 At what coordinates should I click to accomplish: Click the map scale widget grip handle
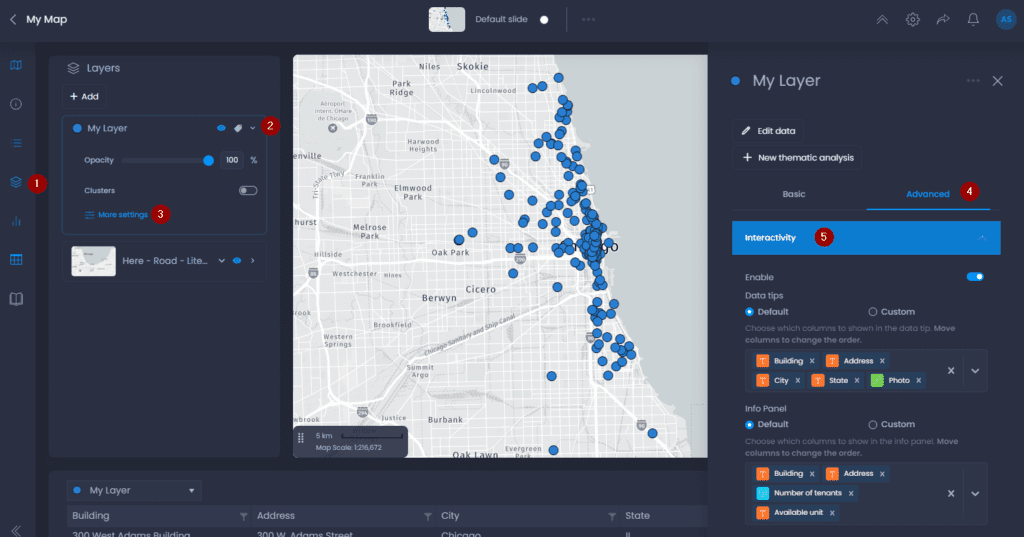point(301,438)
